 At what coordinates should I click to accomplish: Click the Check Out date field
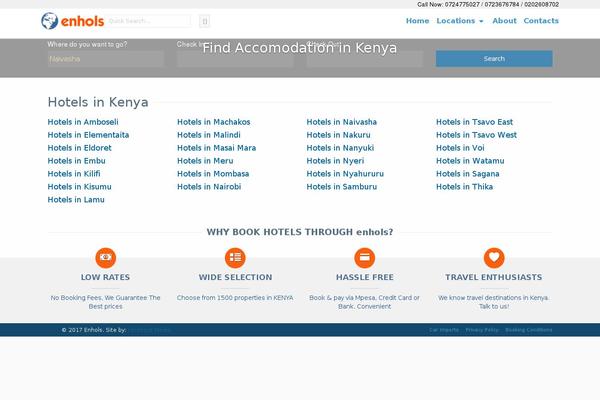365,59
